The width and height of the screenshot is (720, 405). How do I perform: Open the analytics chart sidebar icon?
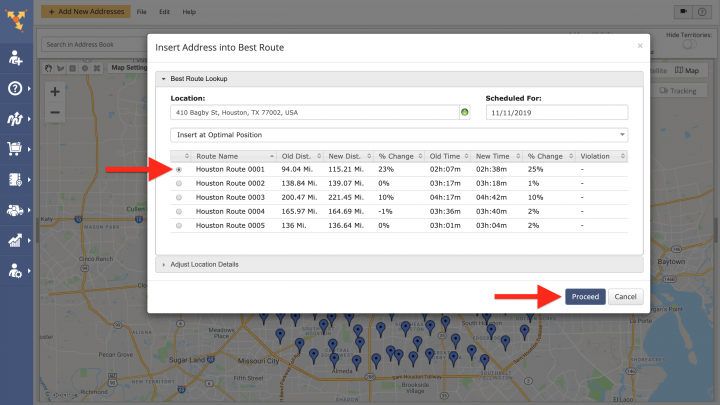coord(16,240)
